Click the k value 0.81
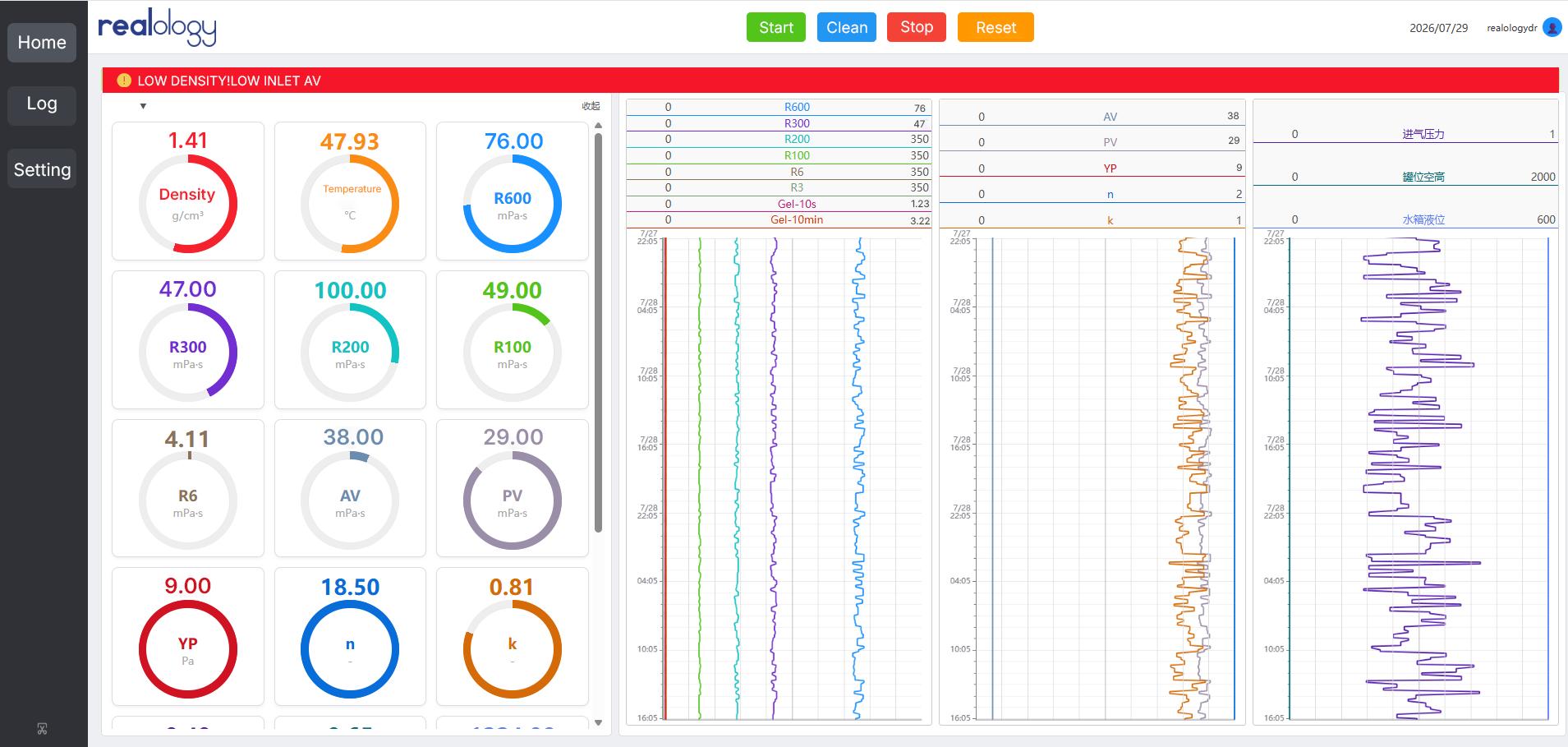This screenshot has height=747, width=1568. pyautogui.click(x=512, y=587)
